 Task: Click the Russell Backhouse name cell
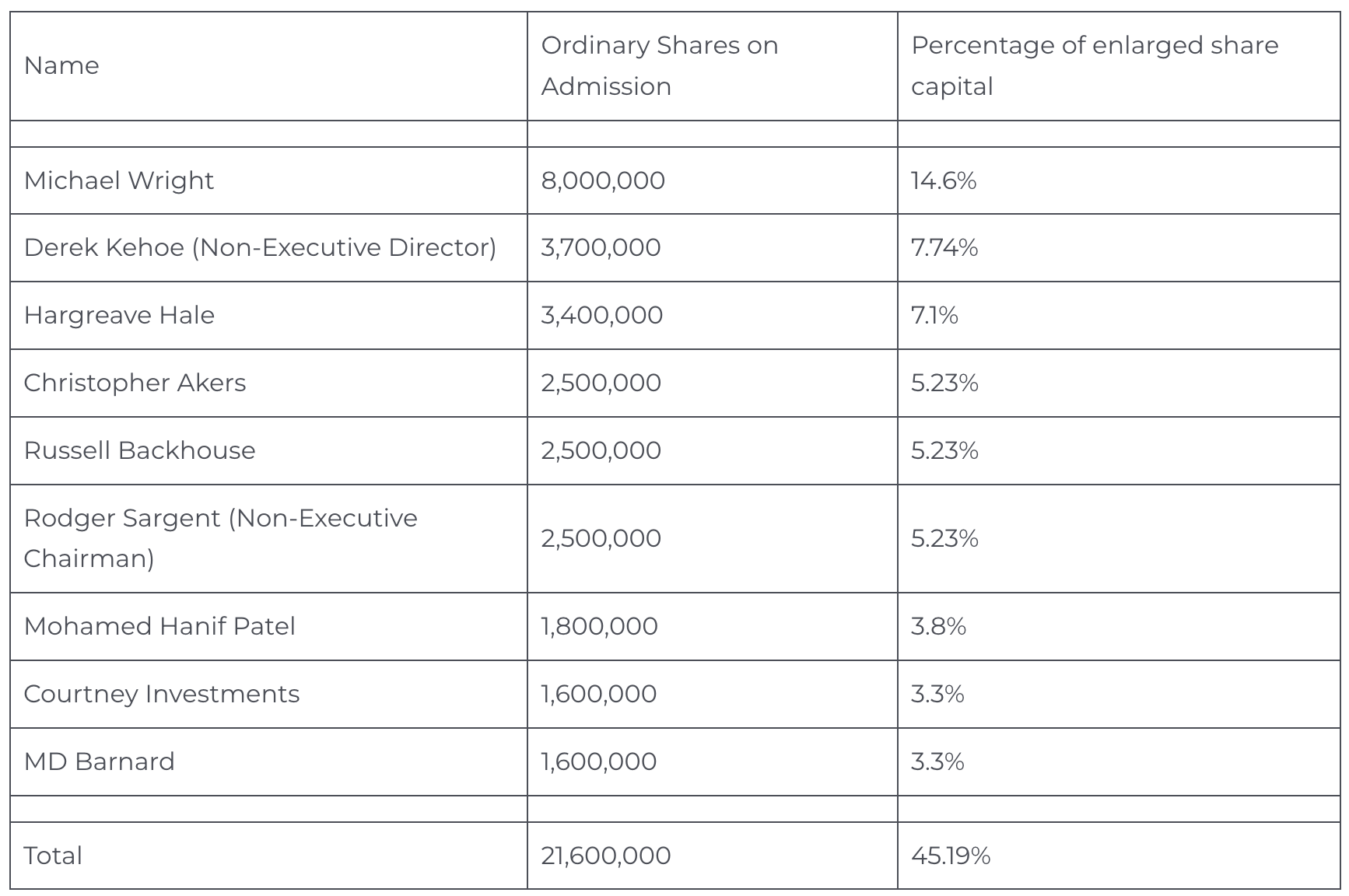(139, 450)
